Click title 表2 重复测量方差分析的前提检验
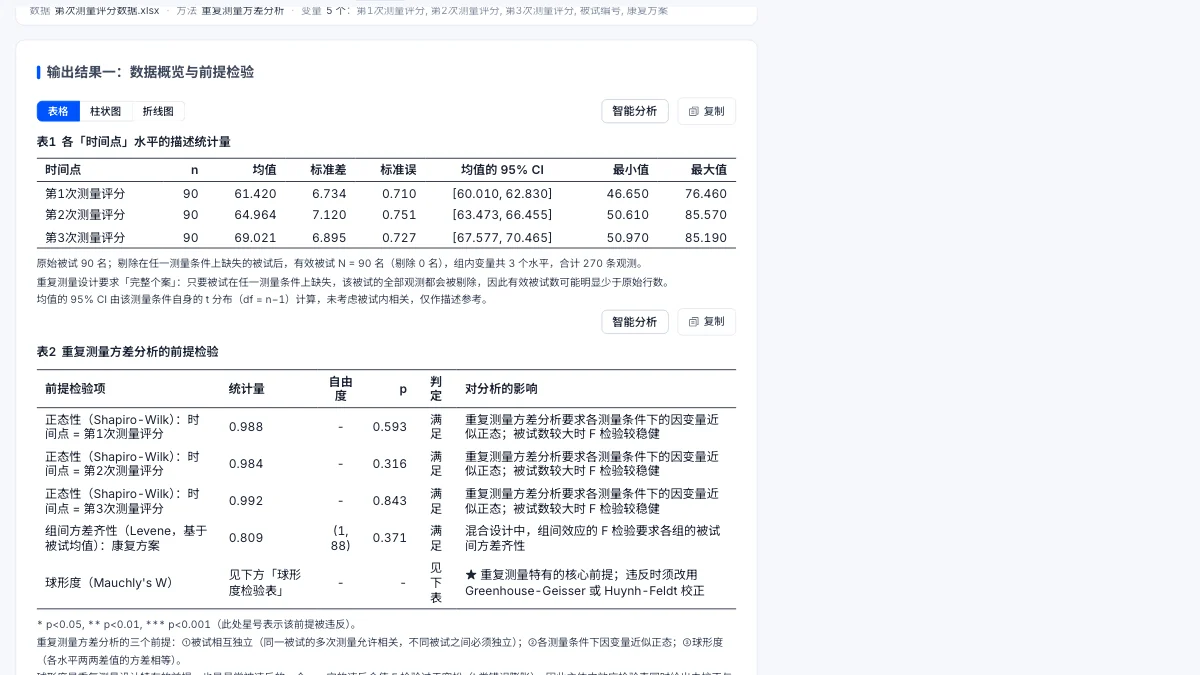This screenshot has height=675, width=1200. click(128, 352)
